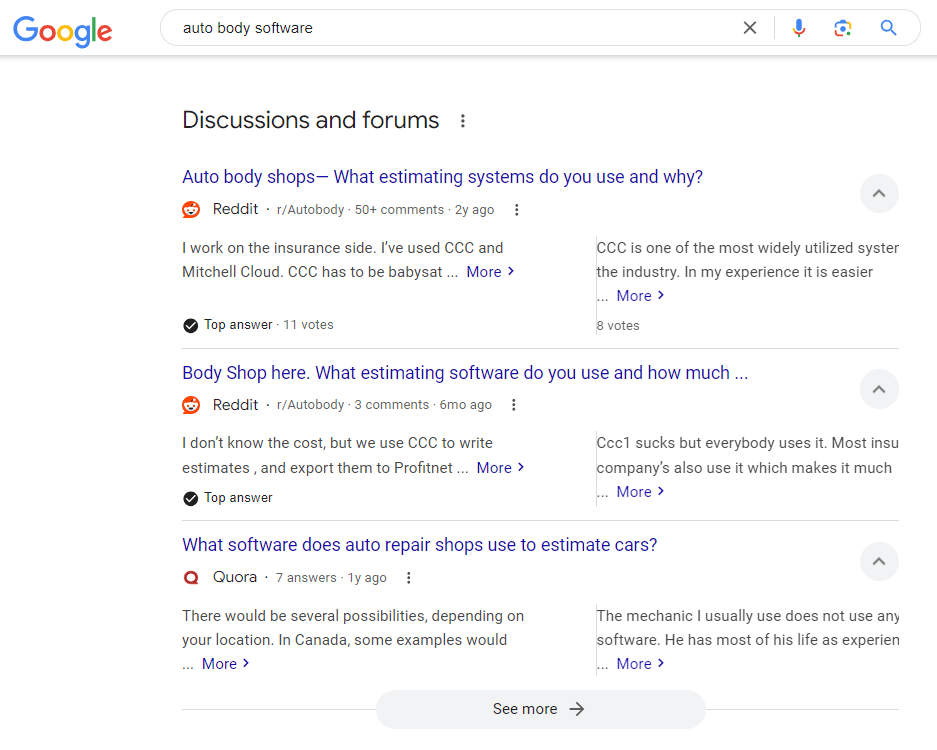Click the snippet 'I work on the insurance side'
Viewport: 937px width, 750px height.
pyautogui.click(x=342, y=260)
